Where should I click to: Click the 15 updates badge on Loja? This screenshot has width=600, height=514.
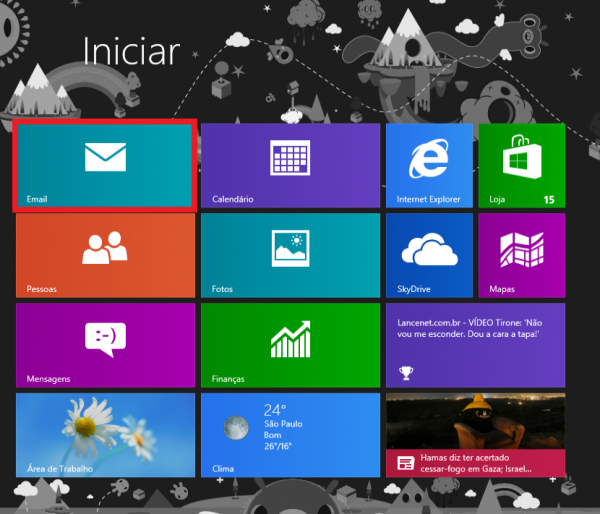pyautogui.click(x=548, y=200)
